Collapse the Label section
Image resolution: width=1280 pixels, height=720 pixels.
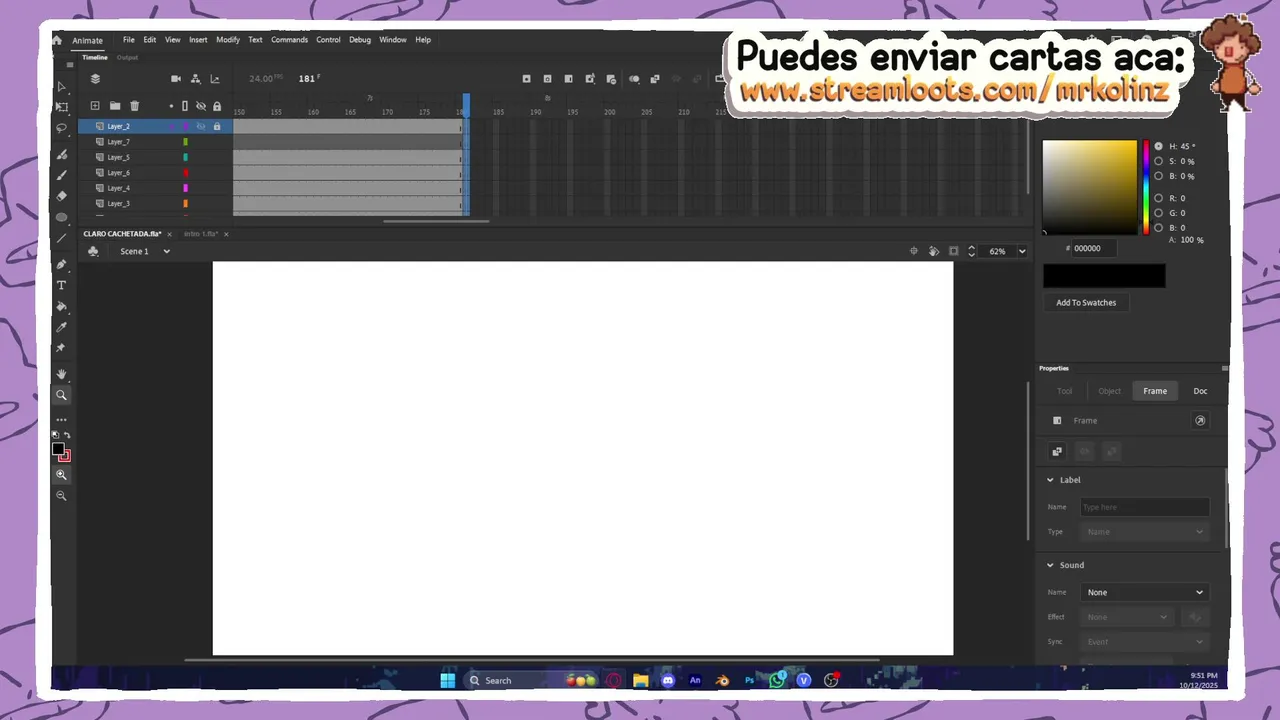1050,480
